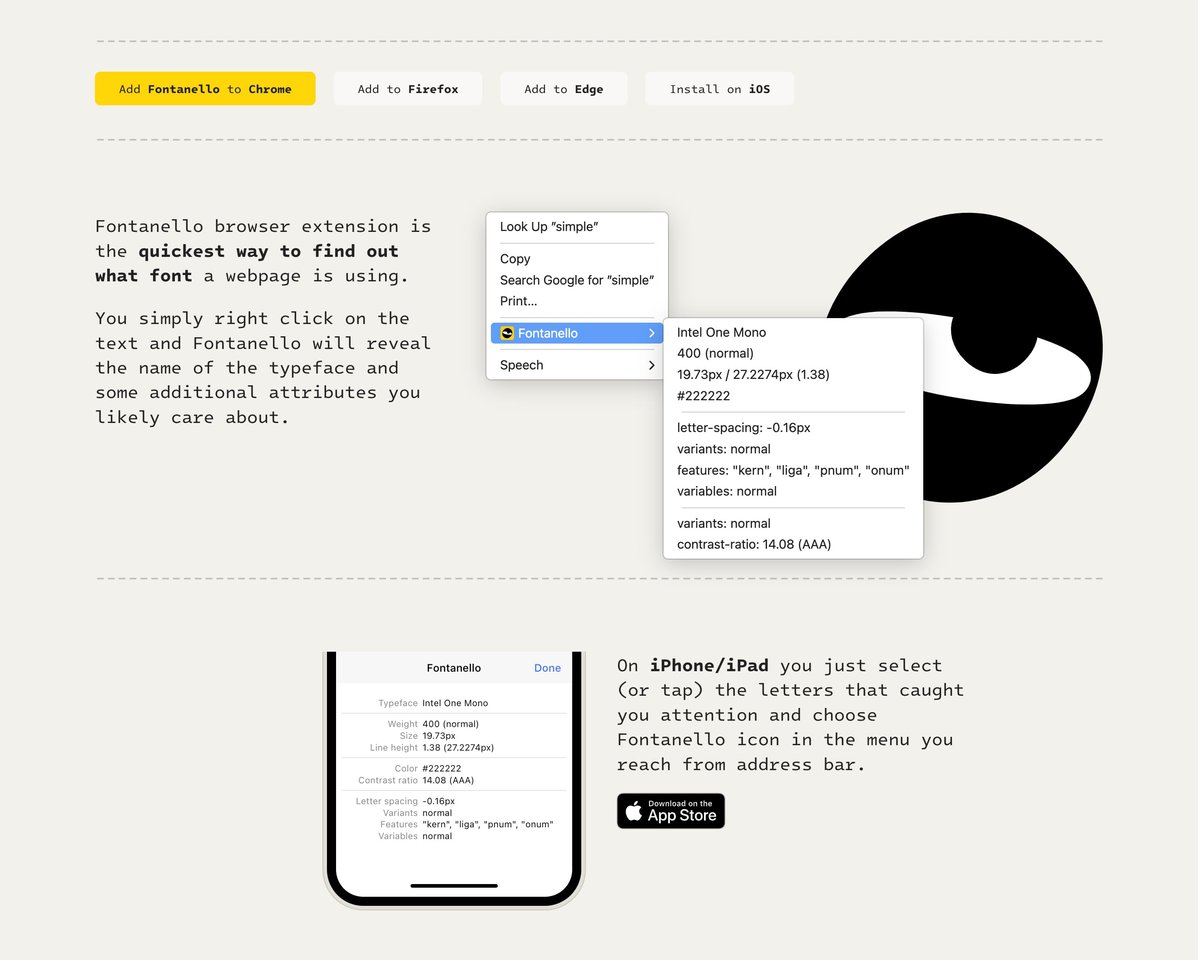Click the Download on the App Store badge

[x=670, y=811]
